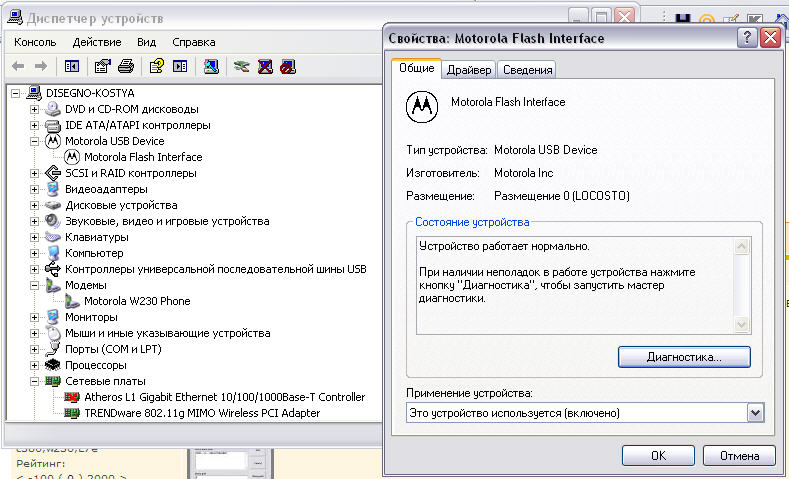Select the Мониторы tree label
Screen dimensions: 789x479
tap(91, 317)
